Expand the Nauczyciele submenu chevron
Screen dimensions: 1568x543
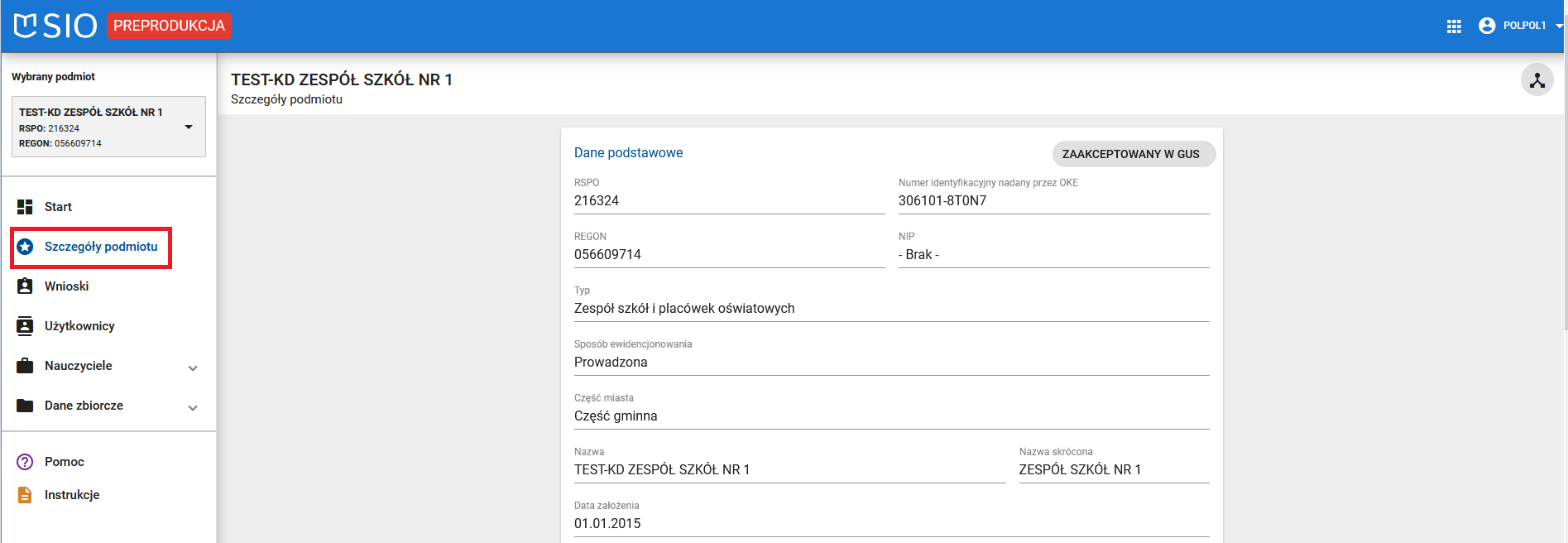click(x=193, y=368)
